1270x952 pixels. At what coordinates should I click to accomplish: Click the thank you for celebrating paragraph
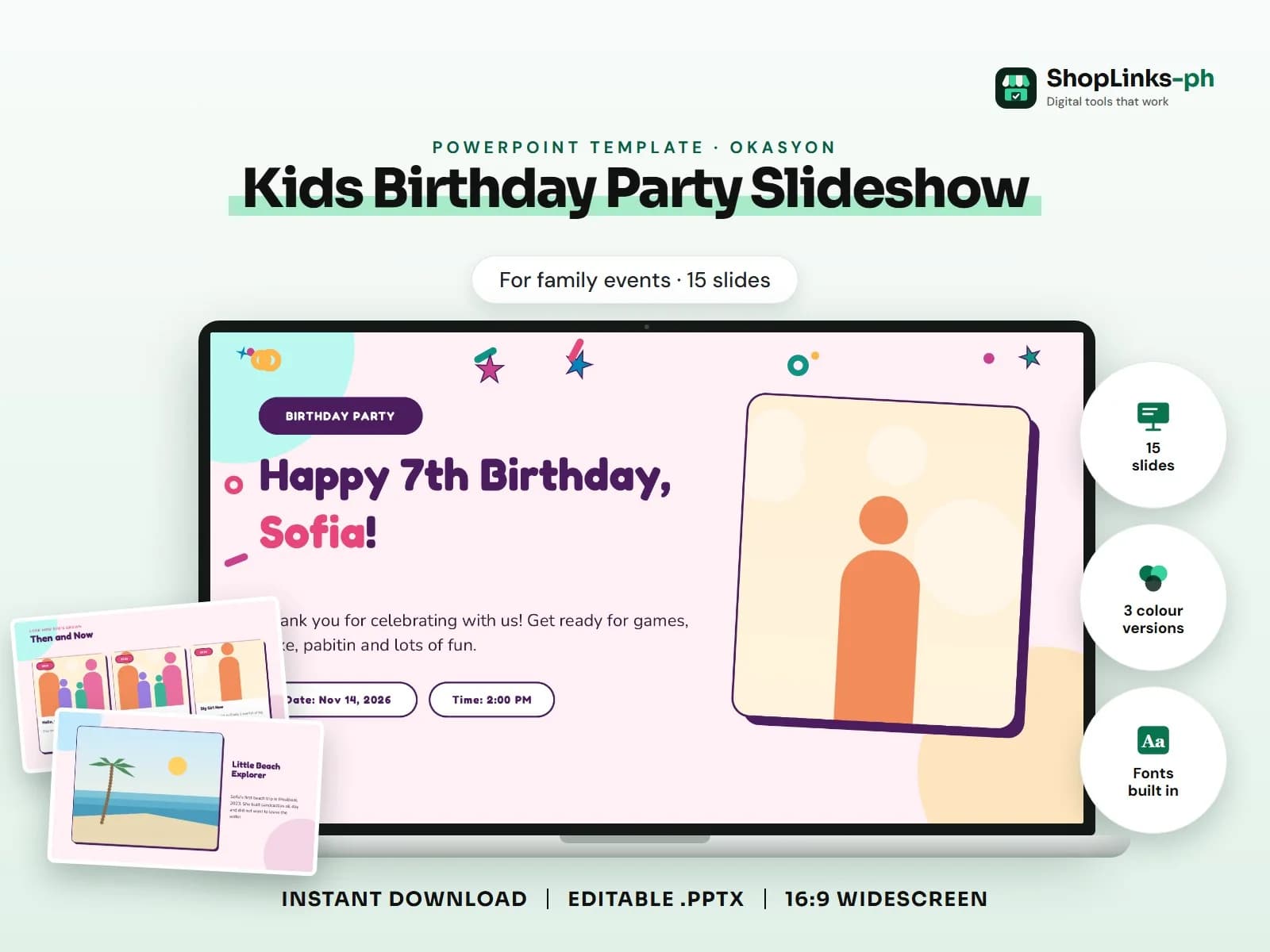[484, 632]
